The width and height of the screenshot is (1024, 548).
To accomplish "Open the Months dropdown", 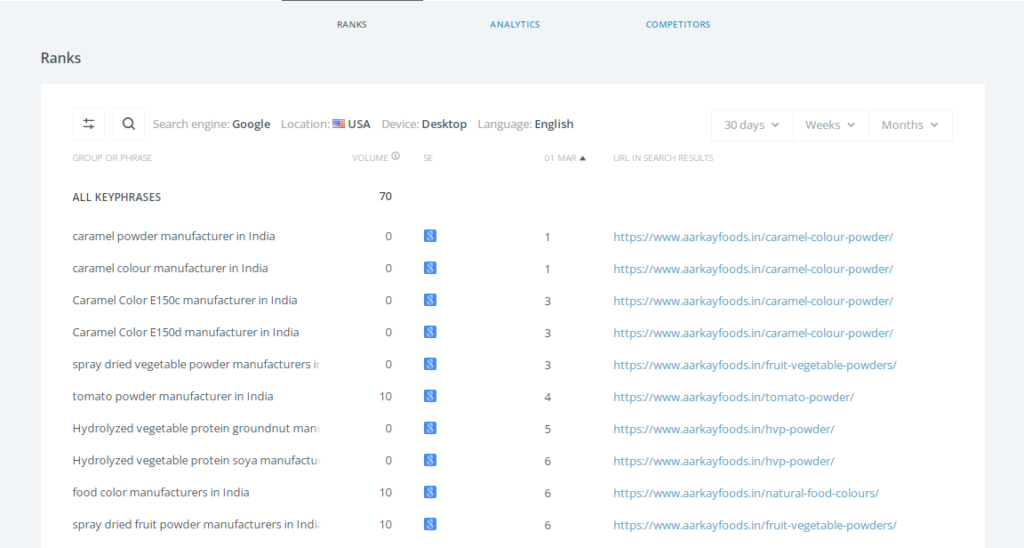I will [910, 125].
